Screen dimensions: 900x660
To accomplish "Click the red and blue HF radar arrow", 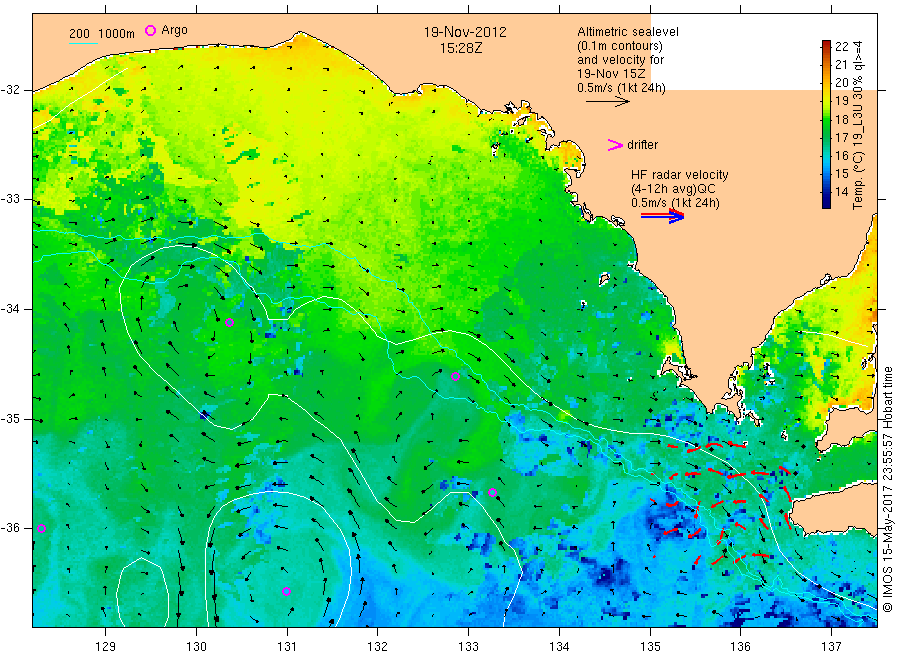I will point(663,216).
